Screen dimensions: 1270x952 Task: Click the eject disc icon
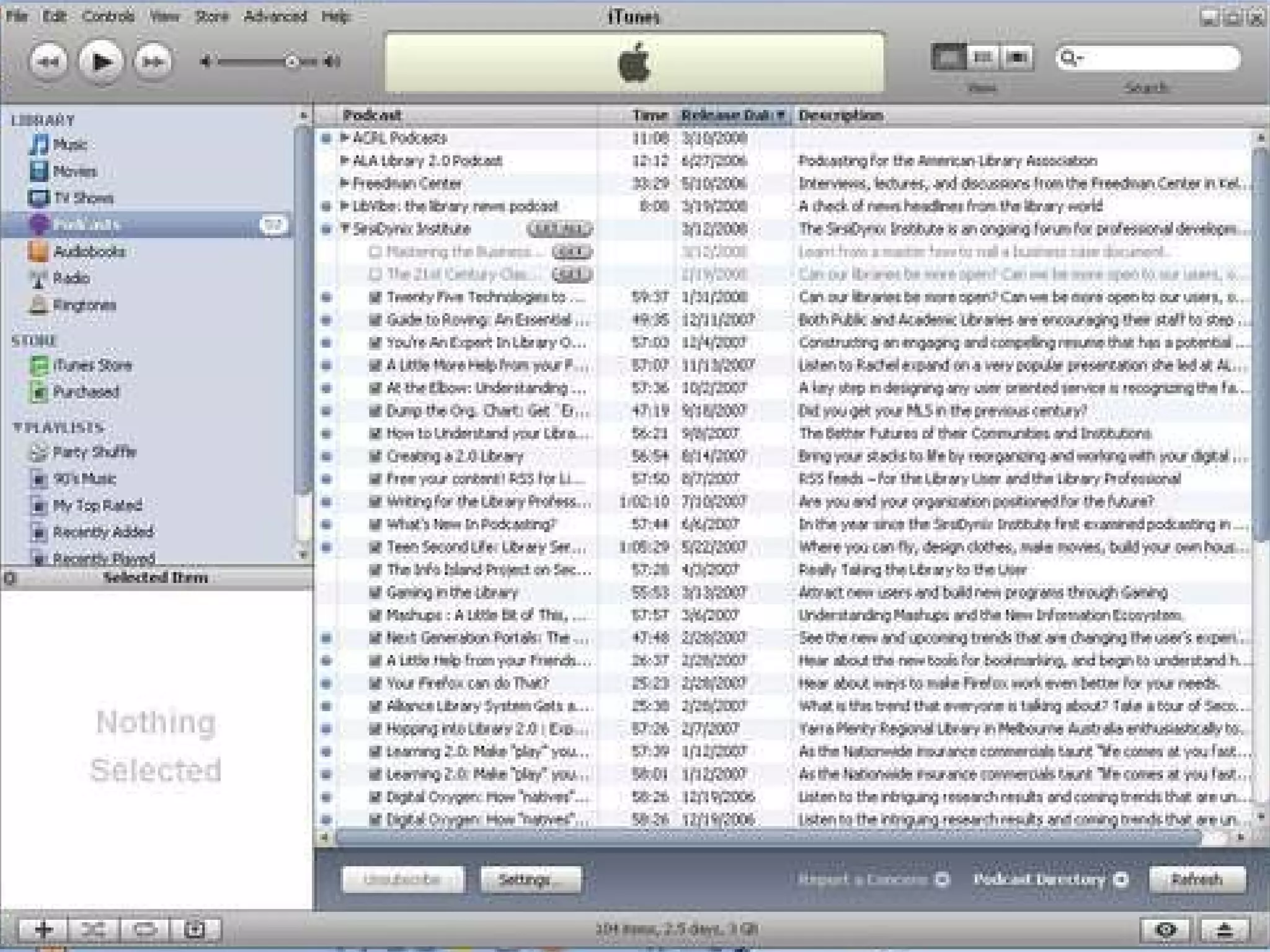pyautogui.click(x=1223, y=929)
